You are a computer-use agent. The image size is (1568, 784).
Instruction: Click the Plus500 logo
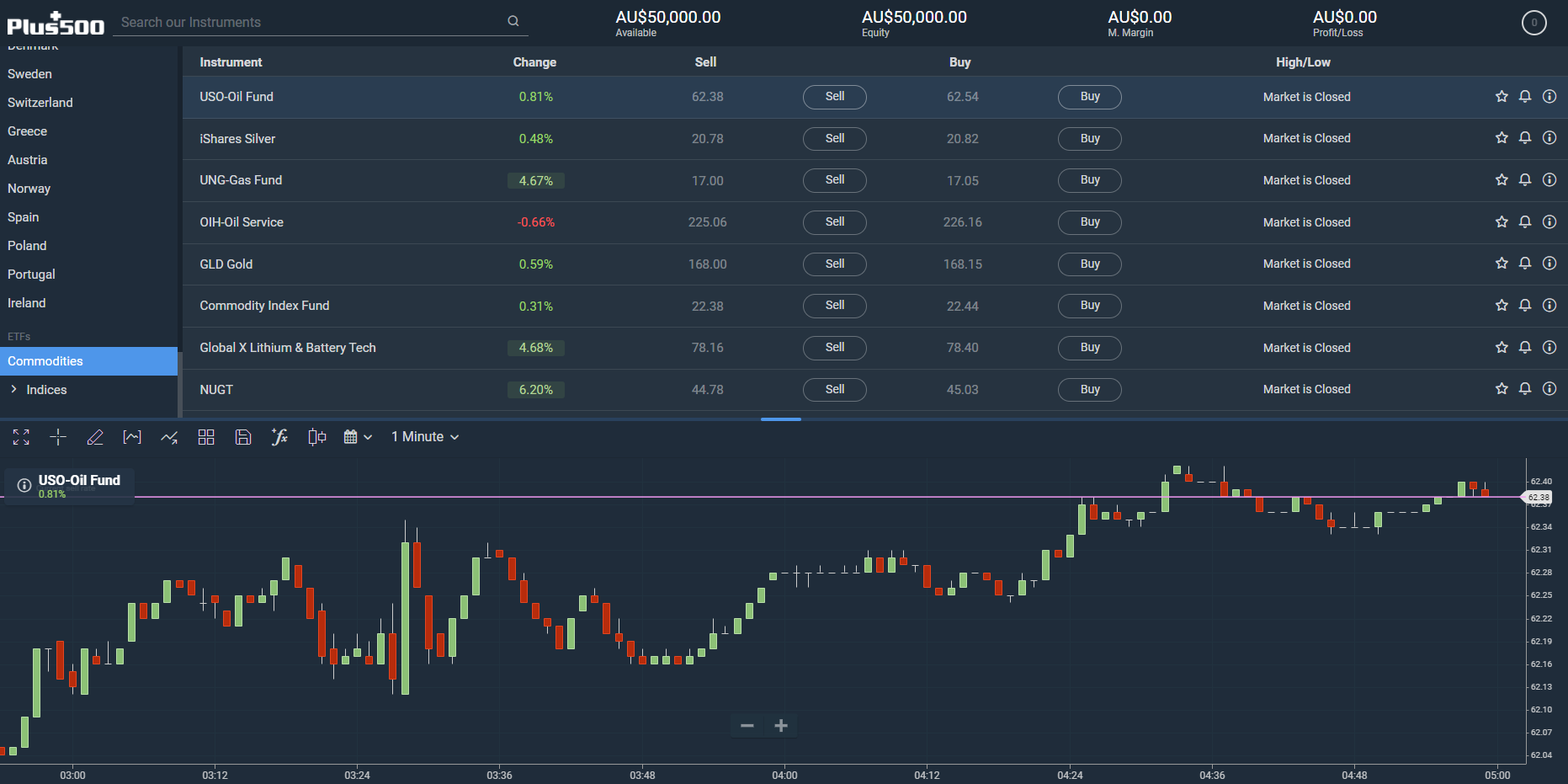pyautogui.click(x=56, y=24)
